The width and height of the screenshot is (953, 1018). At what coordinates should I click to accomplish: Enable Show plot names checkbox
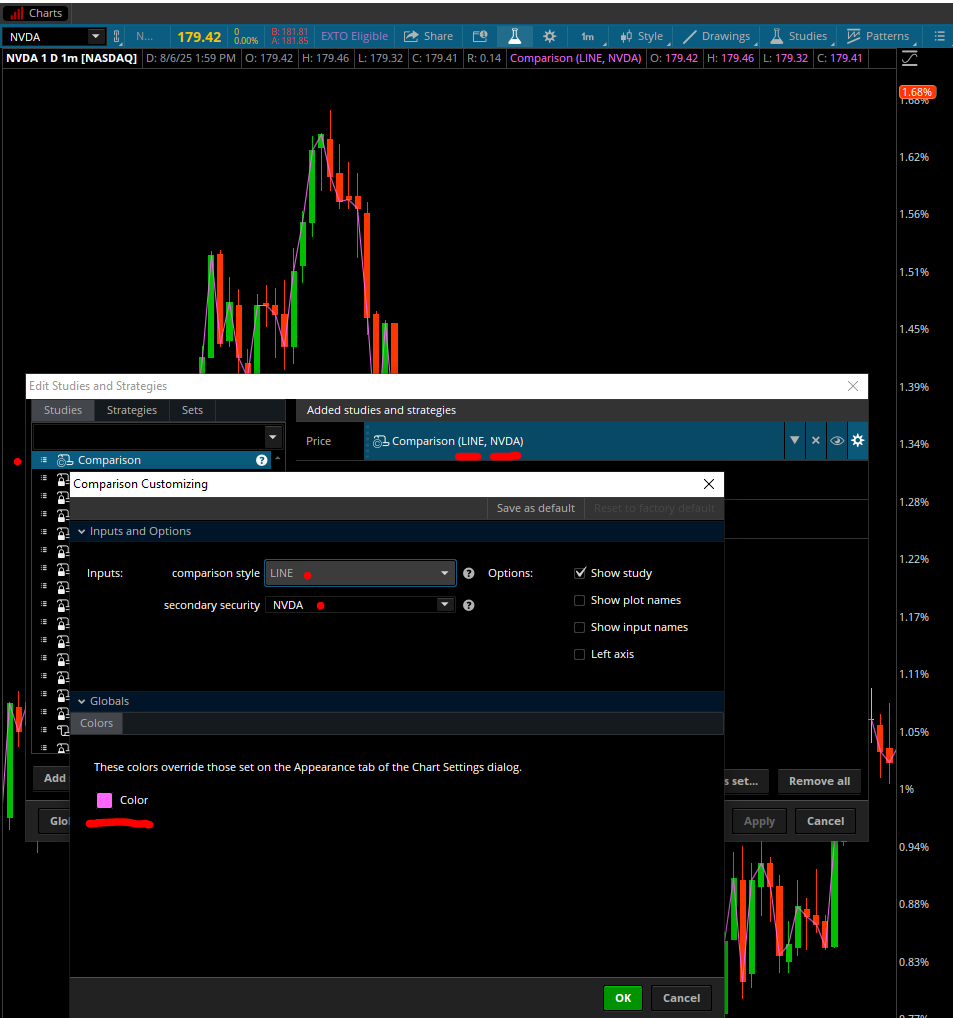pyautogui.click(x=580, y=601)
